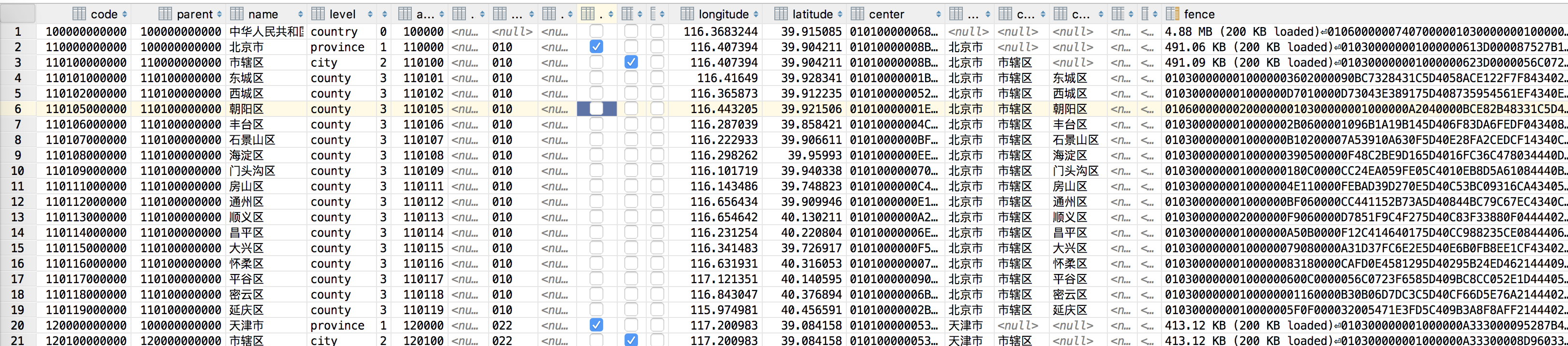Click the level column table icon
1568x346 pixels.
tap(318, 14)
